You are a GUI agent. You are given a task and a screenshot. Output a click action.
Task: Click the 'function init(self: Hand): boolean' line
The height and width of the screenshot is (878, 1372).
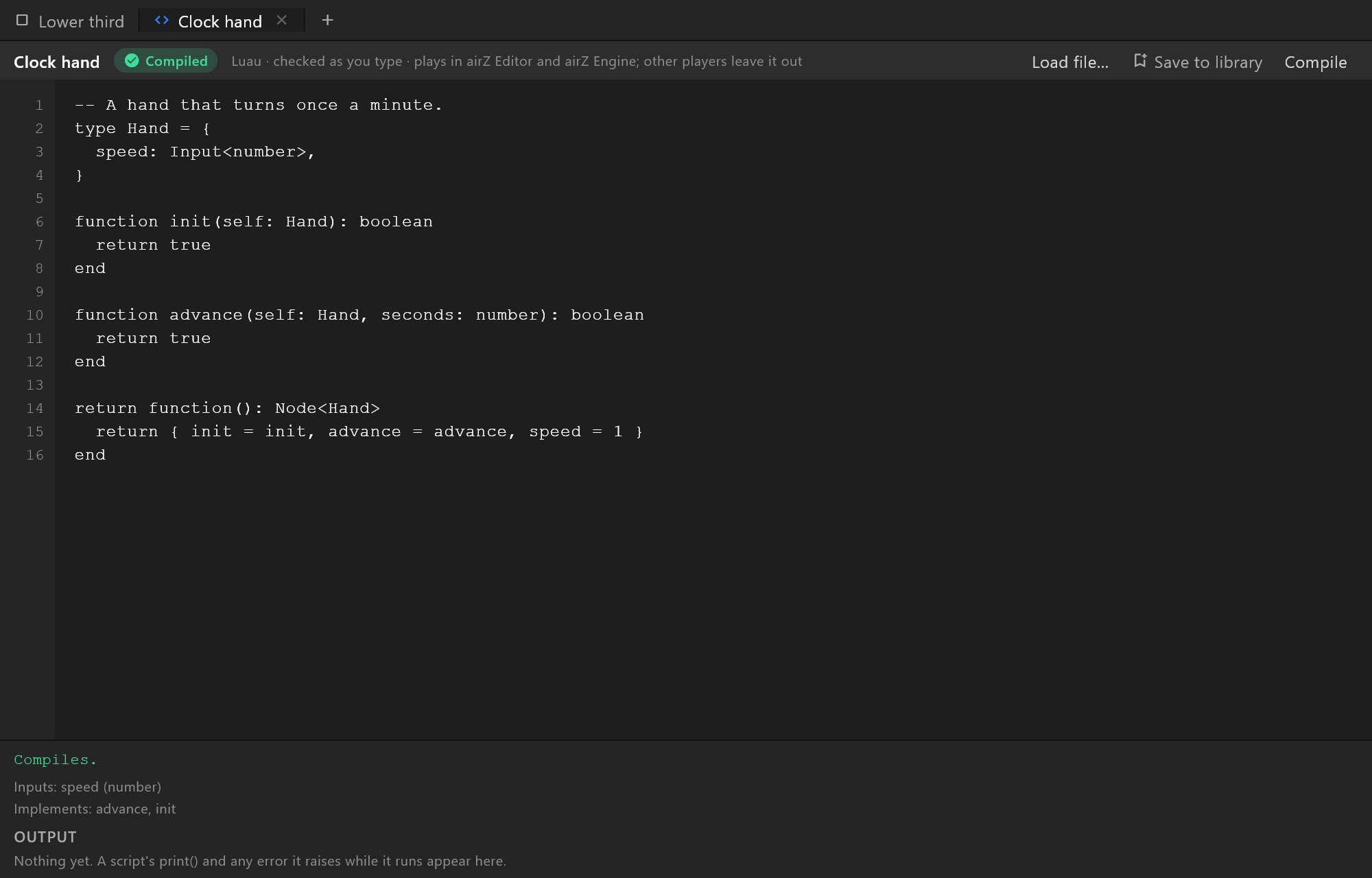point(254,222)
